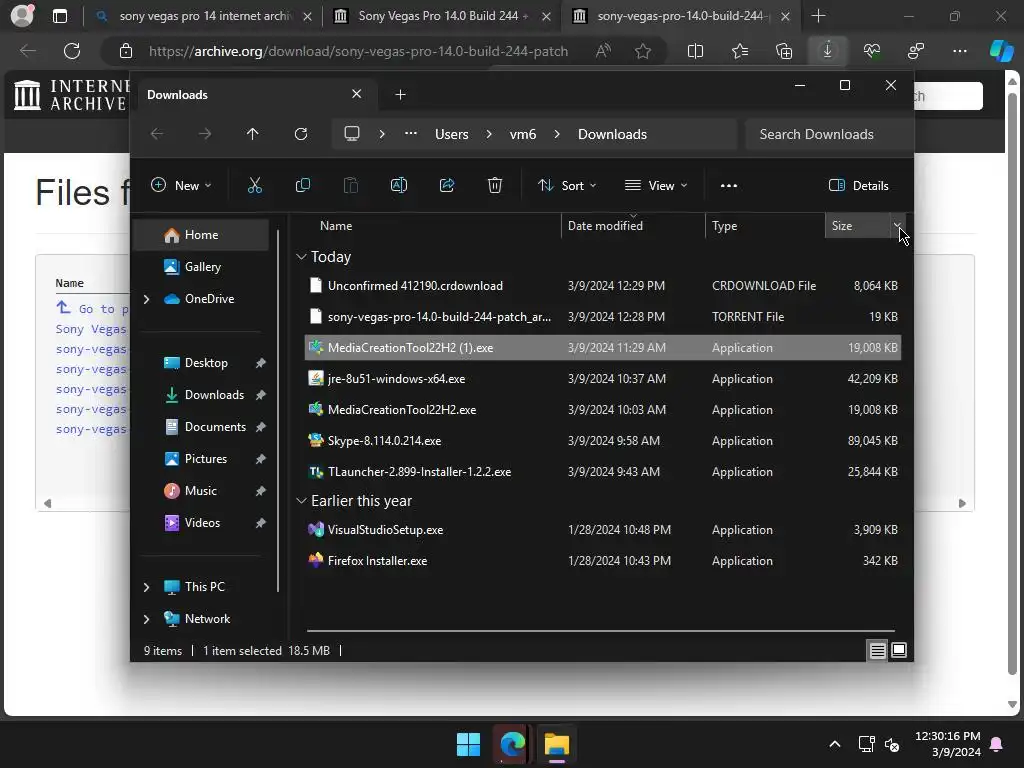The height and width of the screenshot is (768, 1024).
Task: Select Skype-8.114.0.214.exe file
Action: (603, 441)
